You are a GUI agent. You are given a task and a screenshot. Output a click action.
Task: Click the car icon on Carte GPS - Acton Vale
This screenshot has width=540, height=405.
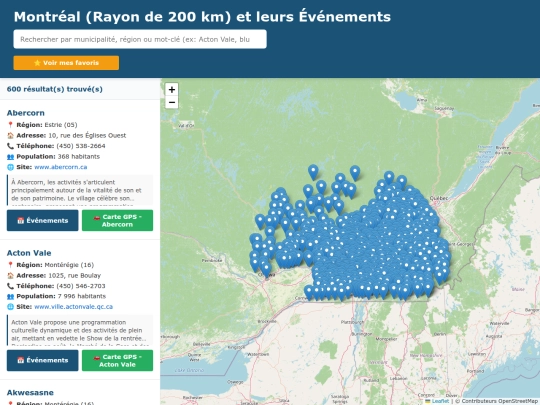[97, 357]
